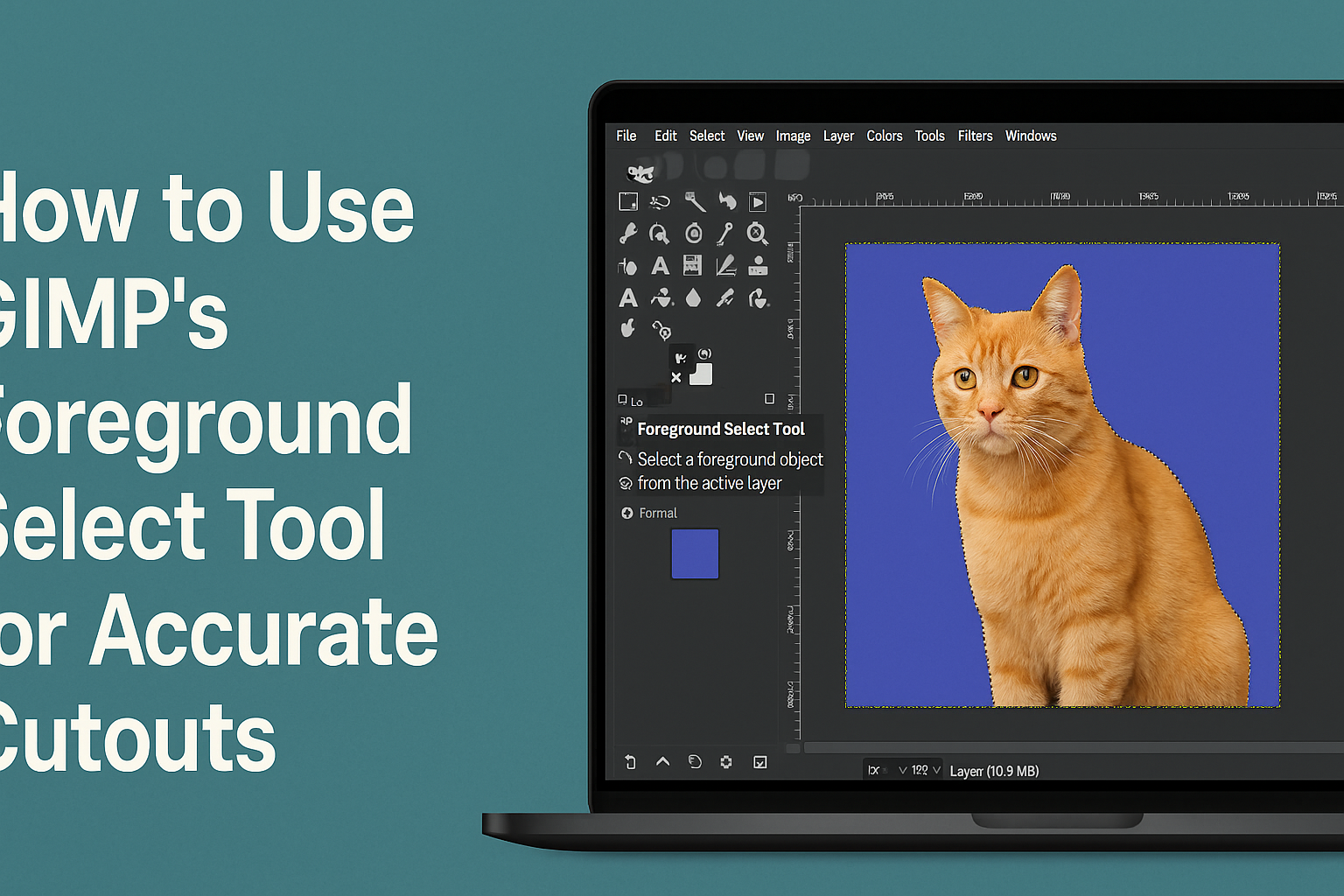The image size is (1344, 896).
Task: Click the round icon beside 'Formal'
Action: [626, 513]
